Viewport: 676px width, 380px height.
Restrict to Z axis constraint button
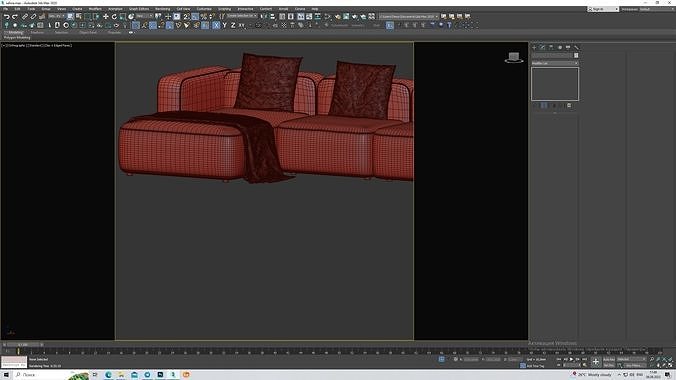click(x=233, y=25)
